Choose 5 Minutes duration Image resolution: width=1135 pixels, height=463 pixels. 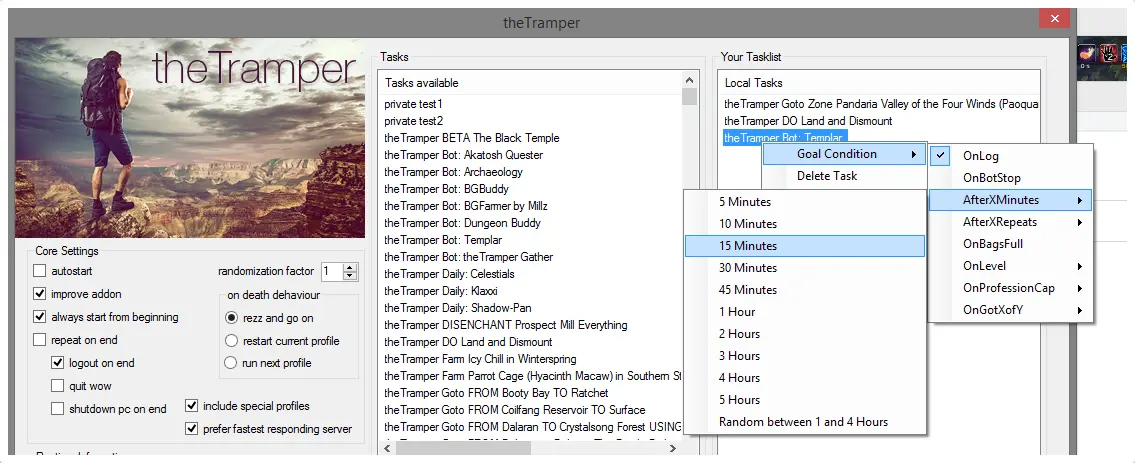(x=805, y=202)
